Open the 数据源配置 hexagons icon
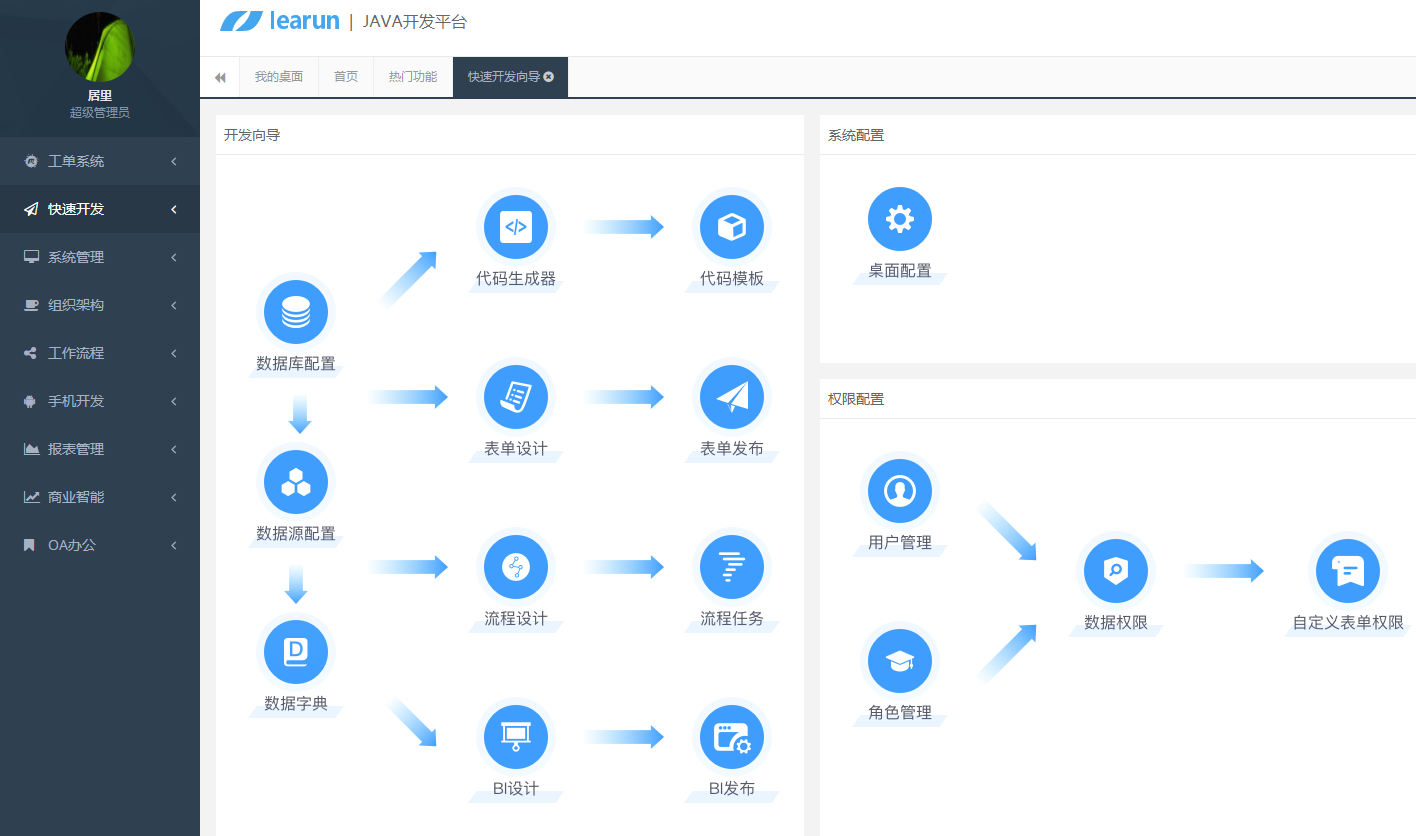This screenshot has width=1416, height=836. (x=296, y=482)
